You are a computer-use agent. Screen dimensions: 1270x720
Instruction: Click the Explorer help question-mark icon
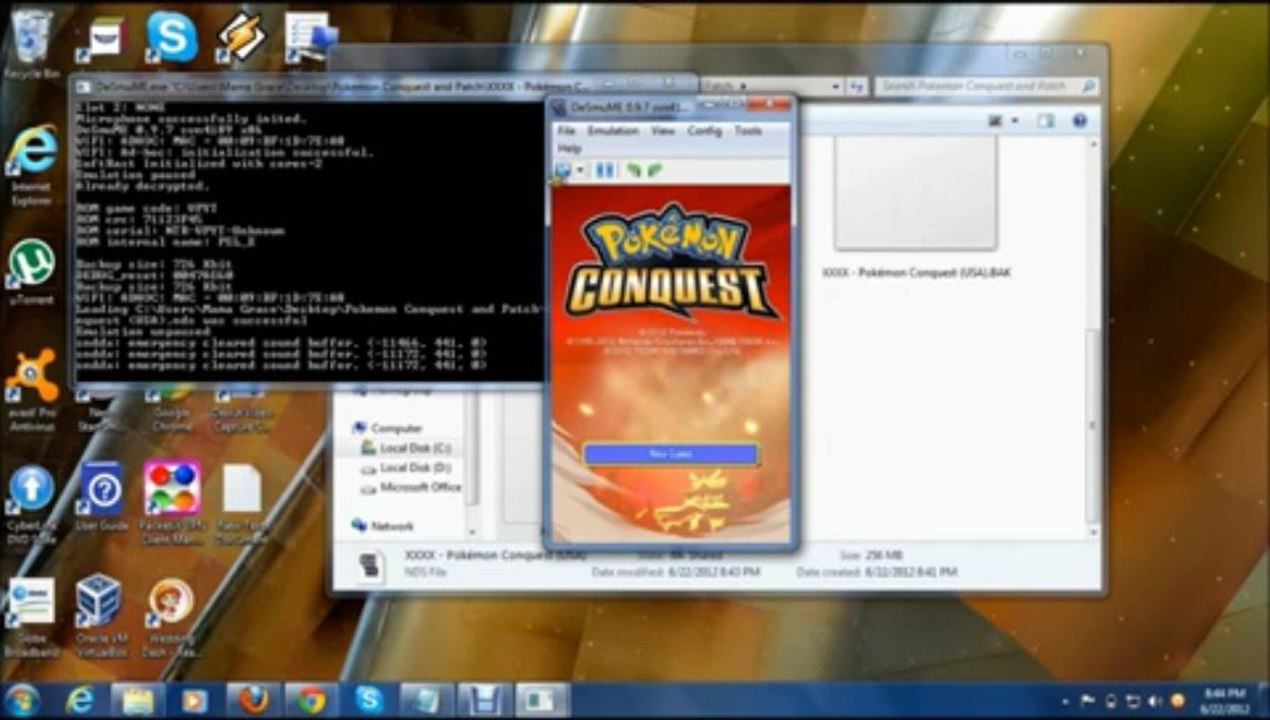1080,121
